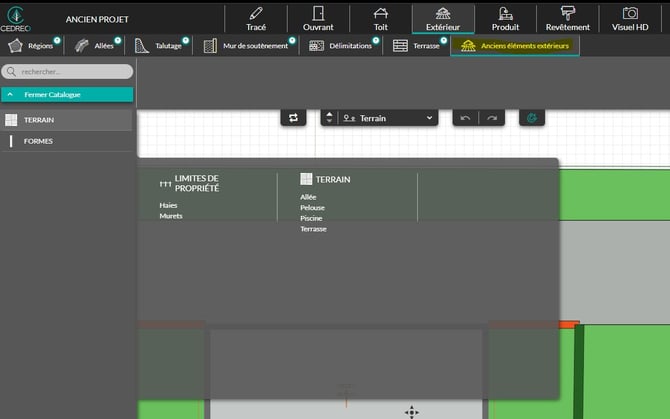Click the teal refresh icon in toolbar
This screenshot has height=419, width=670.
(x=532, y=118)
